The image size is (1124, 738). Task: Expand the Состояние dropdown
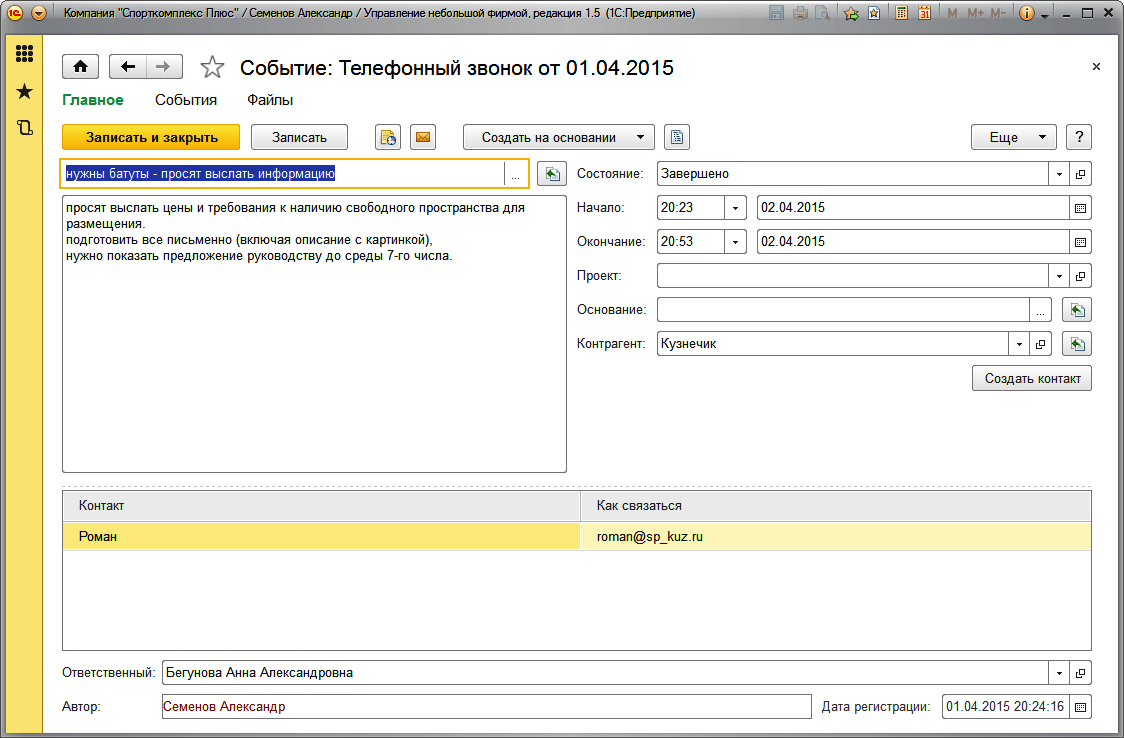pos(1059,174)
